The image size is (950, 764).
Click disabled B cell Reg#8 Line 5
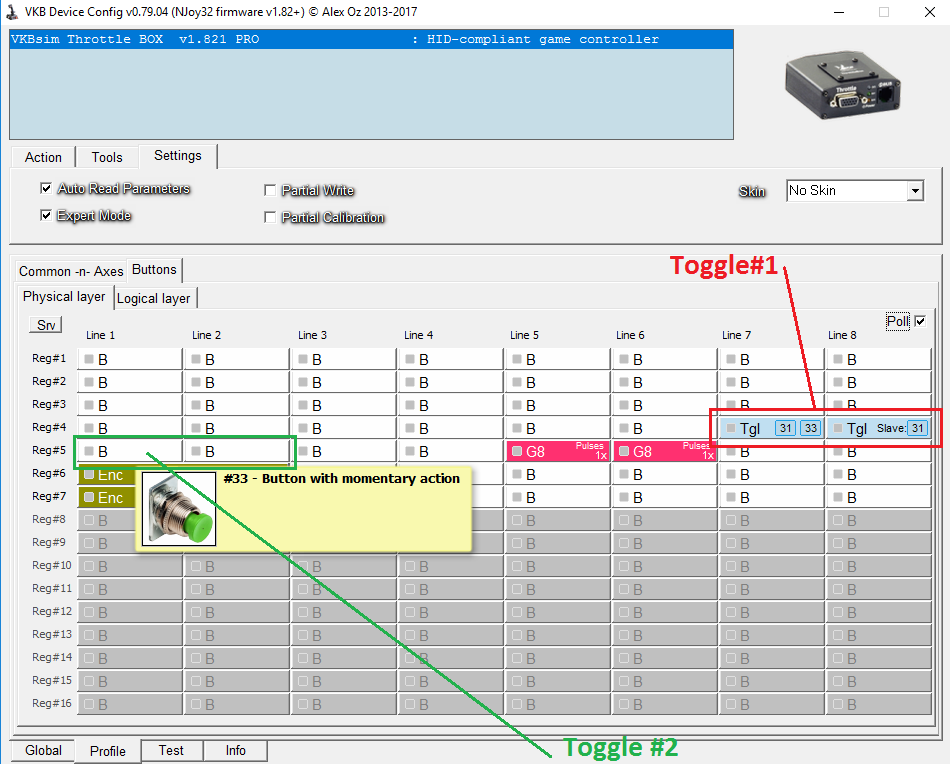tap(558, 520)
